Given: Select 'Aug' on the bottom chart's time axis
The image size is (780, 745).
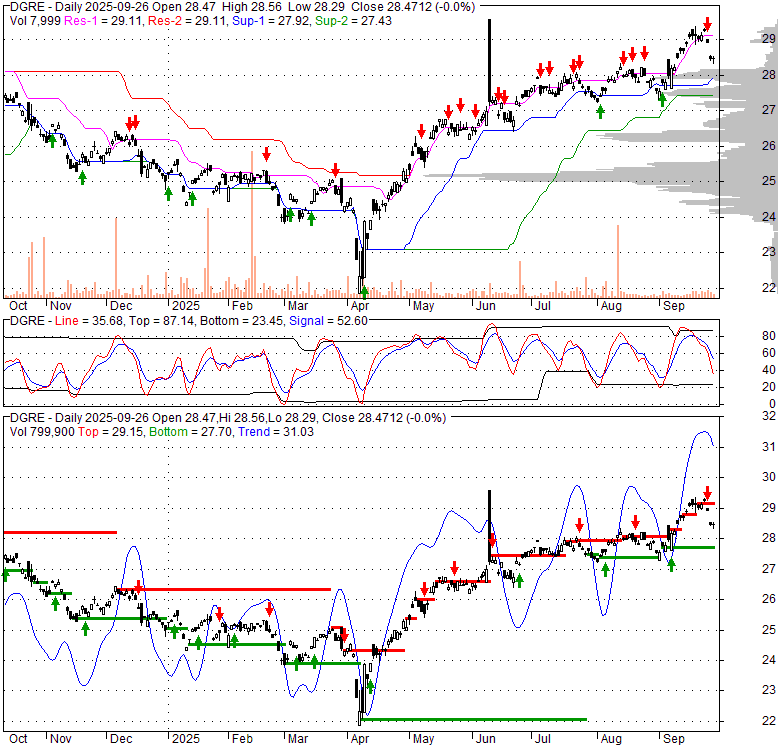Looking at the screenshot, I should (611, 739).
